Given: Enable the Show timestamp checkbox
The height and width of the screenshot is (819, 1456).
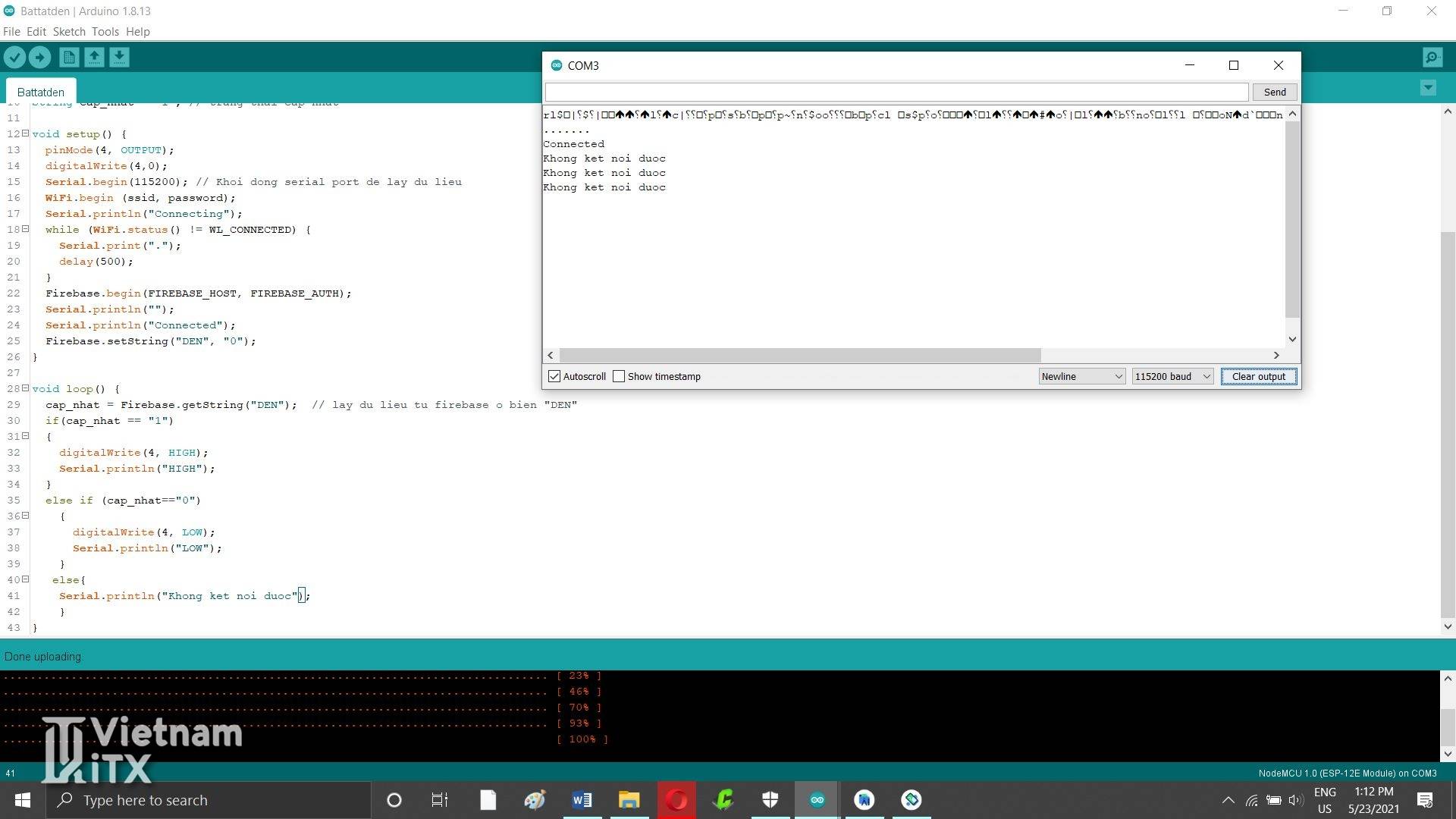Looking at the screenshot, I should pyautogui.click(x=619, y=376).
